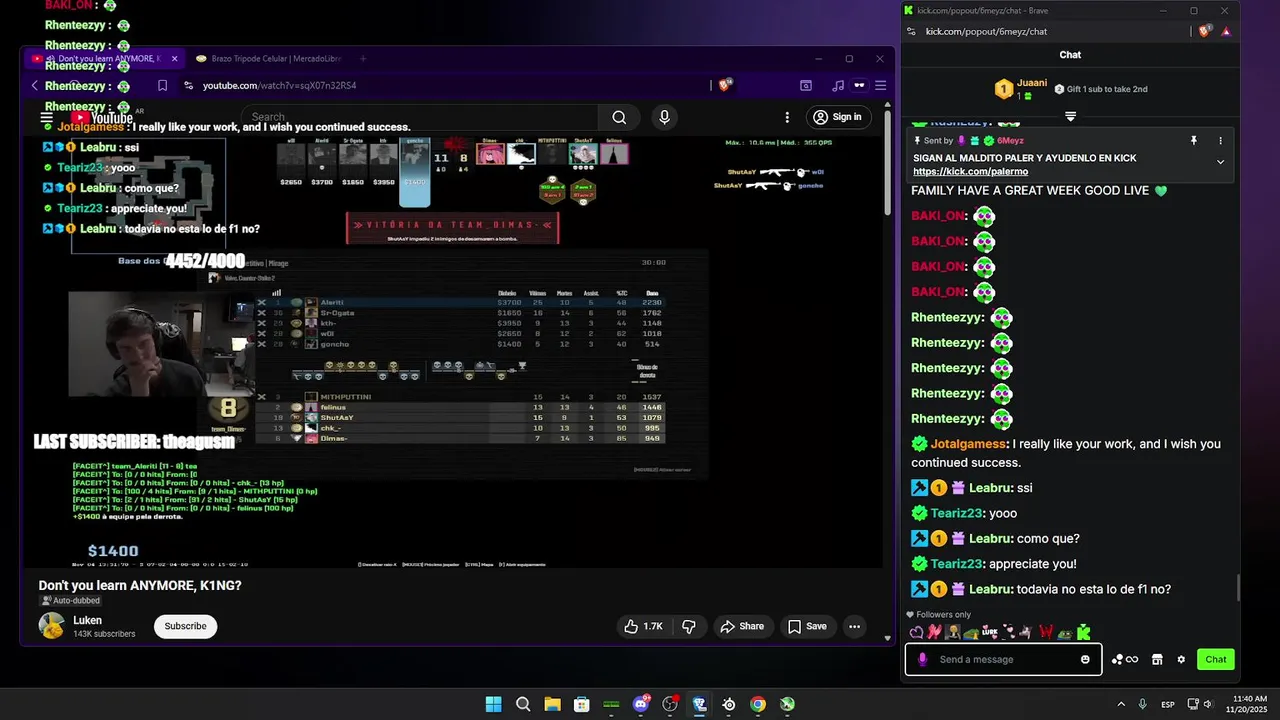Image resolution: width=1280 pixels, height=720 pixels.
Task: Open the Luken channel name link
Action: [87, 620]
